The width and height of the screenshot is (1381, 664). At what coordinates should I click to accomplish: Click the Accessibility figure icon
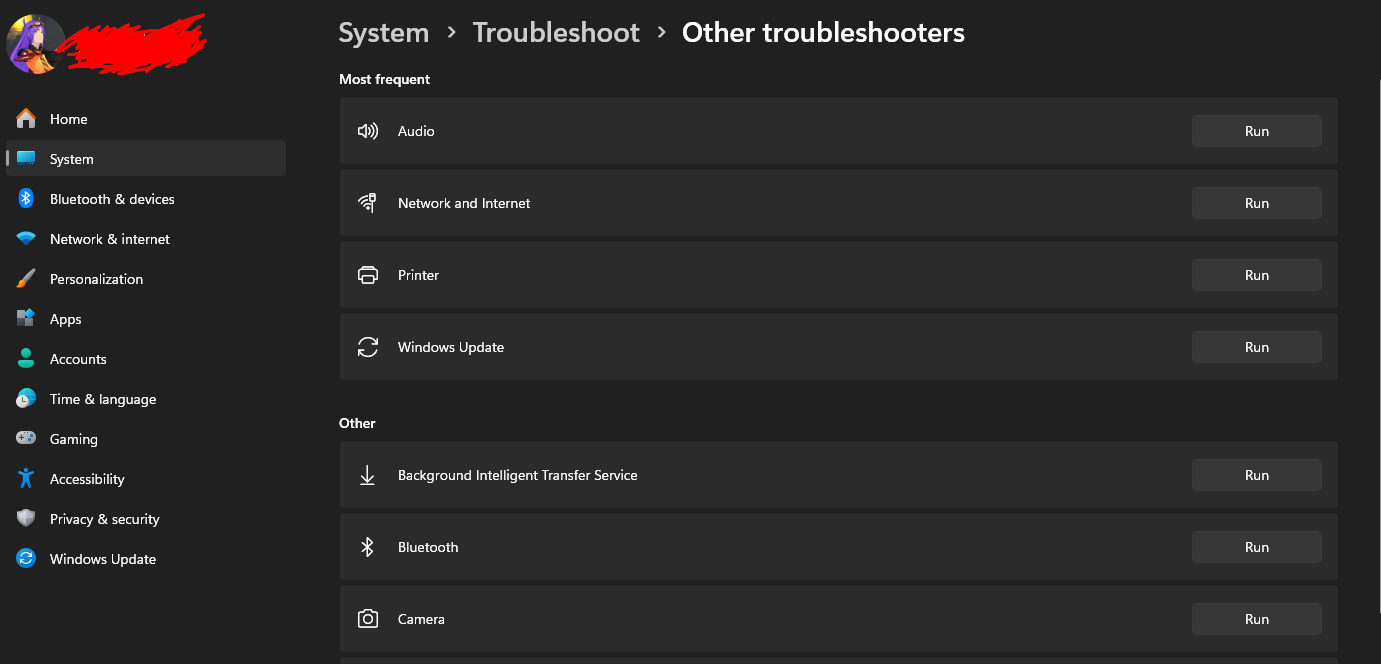(26, 479)
